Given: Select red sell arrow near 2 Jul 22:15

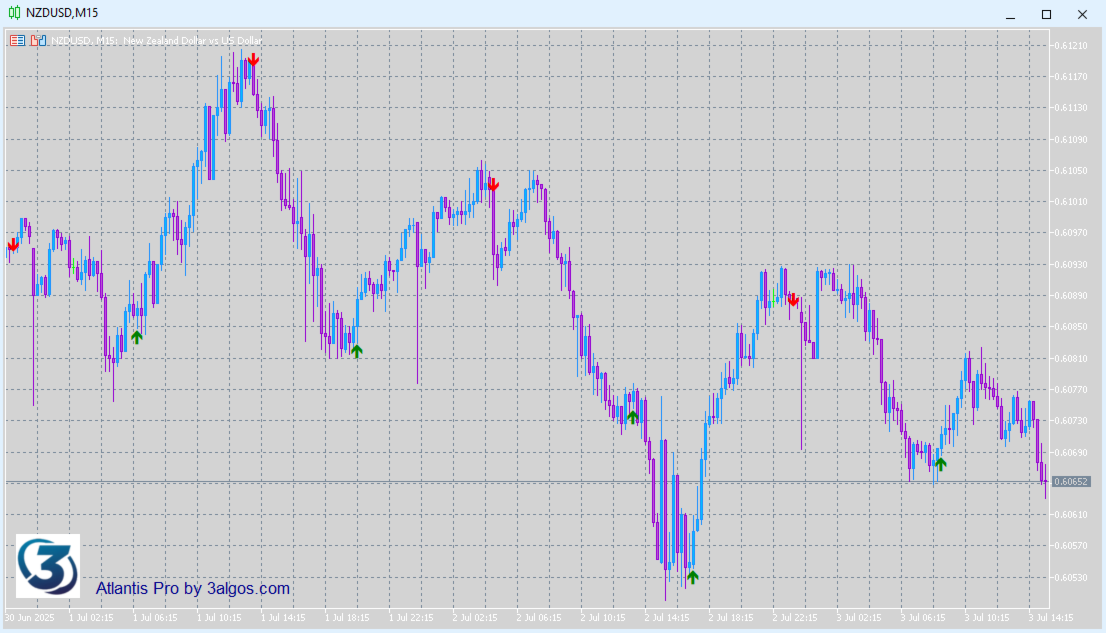Looking at the screenshot, I should (794, 301).
